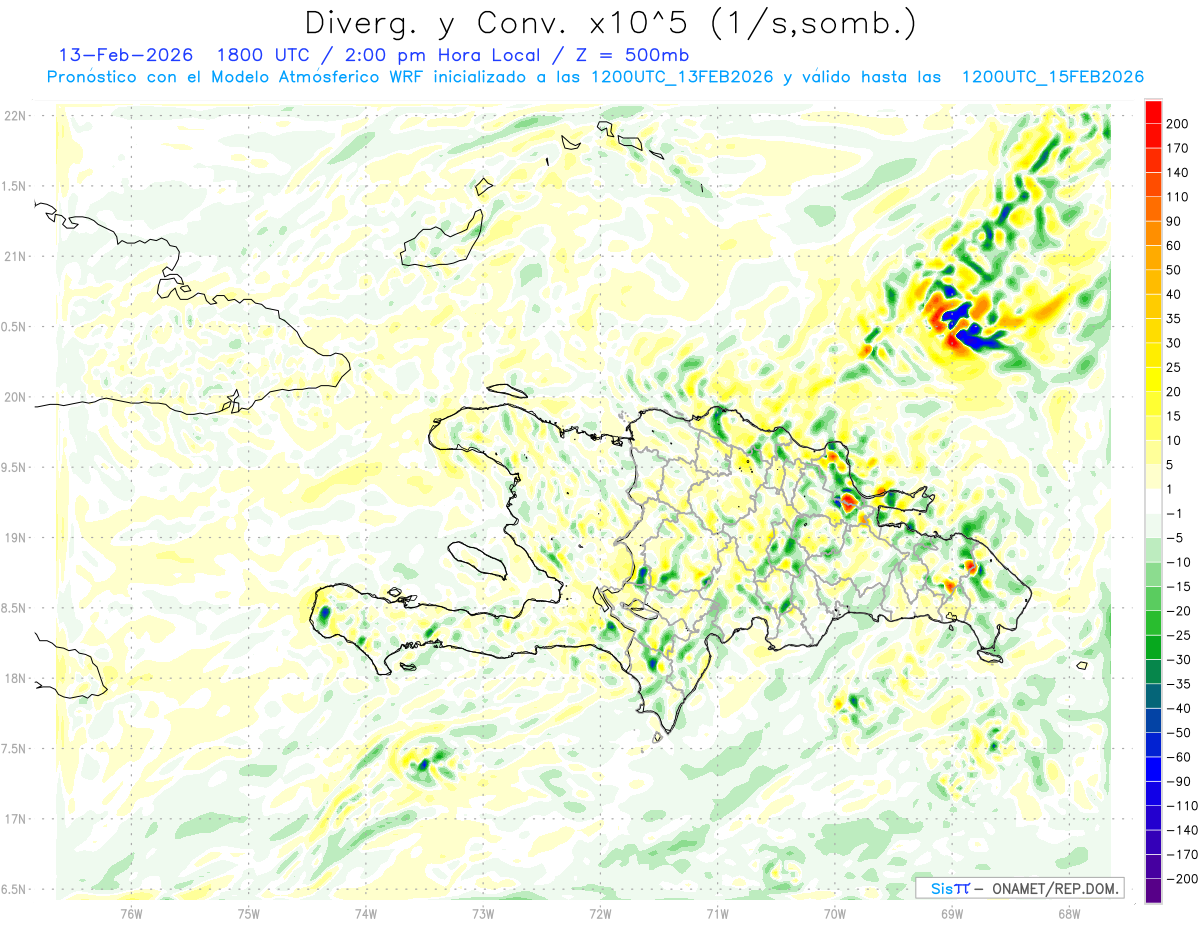Click the dark purple swatch at the color scale bottom
The height and width of the screenshot is (927, 1200).
1153,891
